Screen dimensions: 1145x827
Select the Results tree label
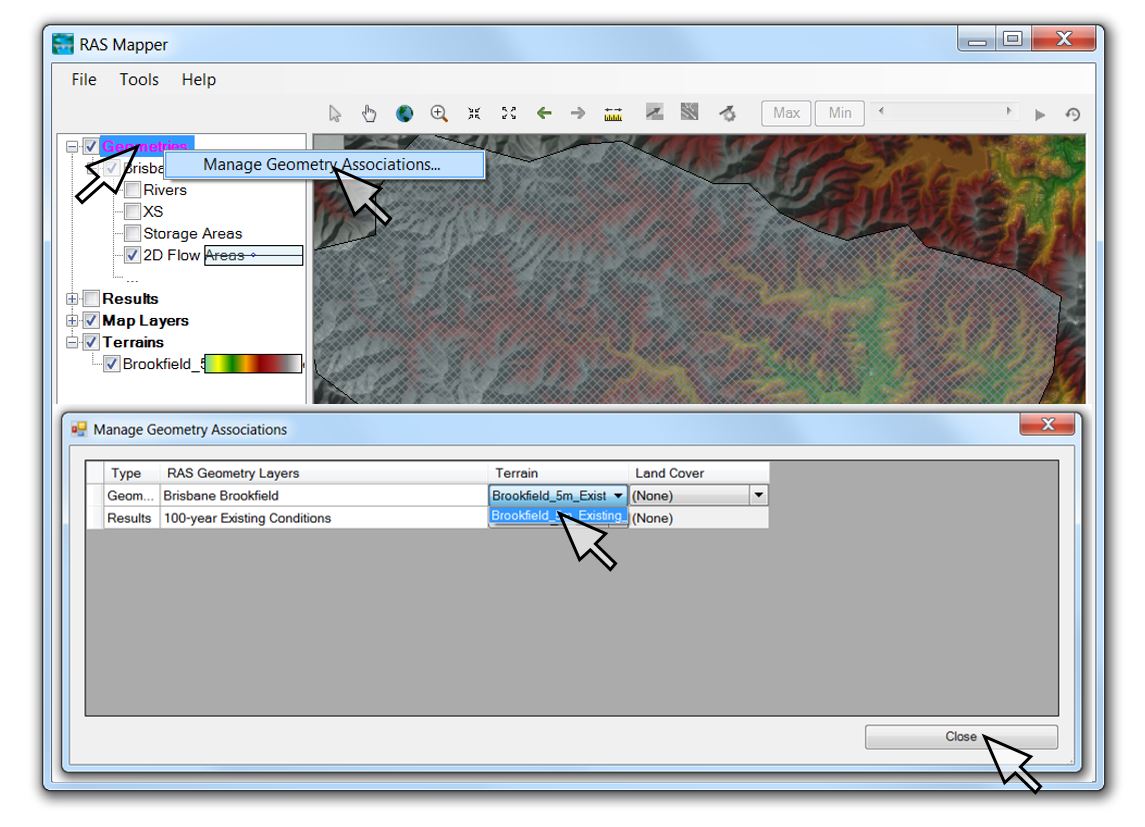click(x=130, y=299)
